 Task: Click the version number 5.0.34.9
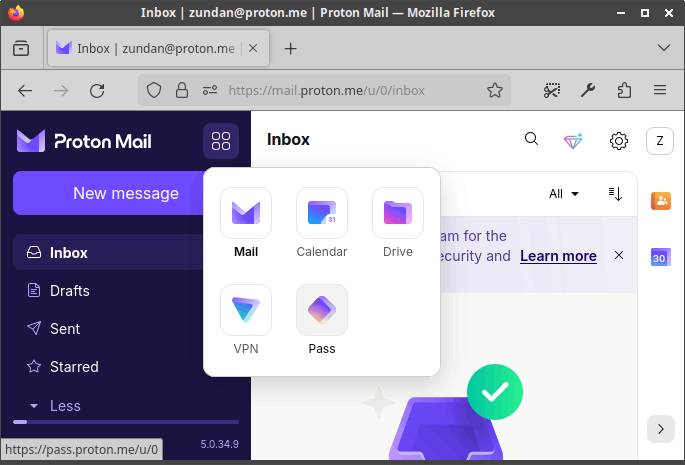pyautogui.click(x=220, y=444)
